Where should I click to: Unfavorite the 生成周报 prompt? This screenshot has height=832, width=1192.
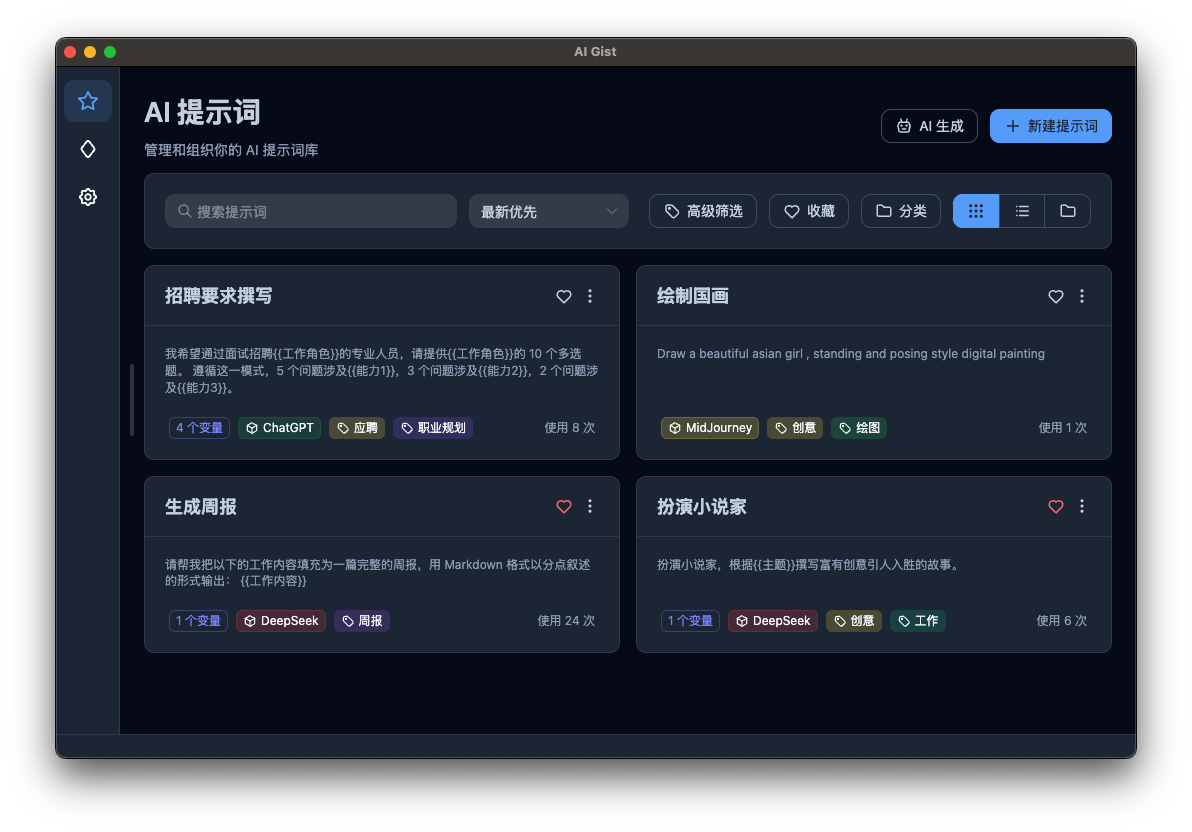point(563,507)
